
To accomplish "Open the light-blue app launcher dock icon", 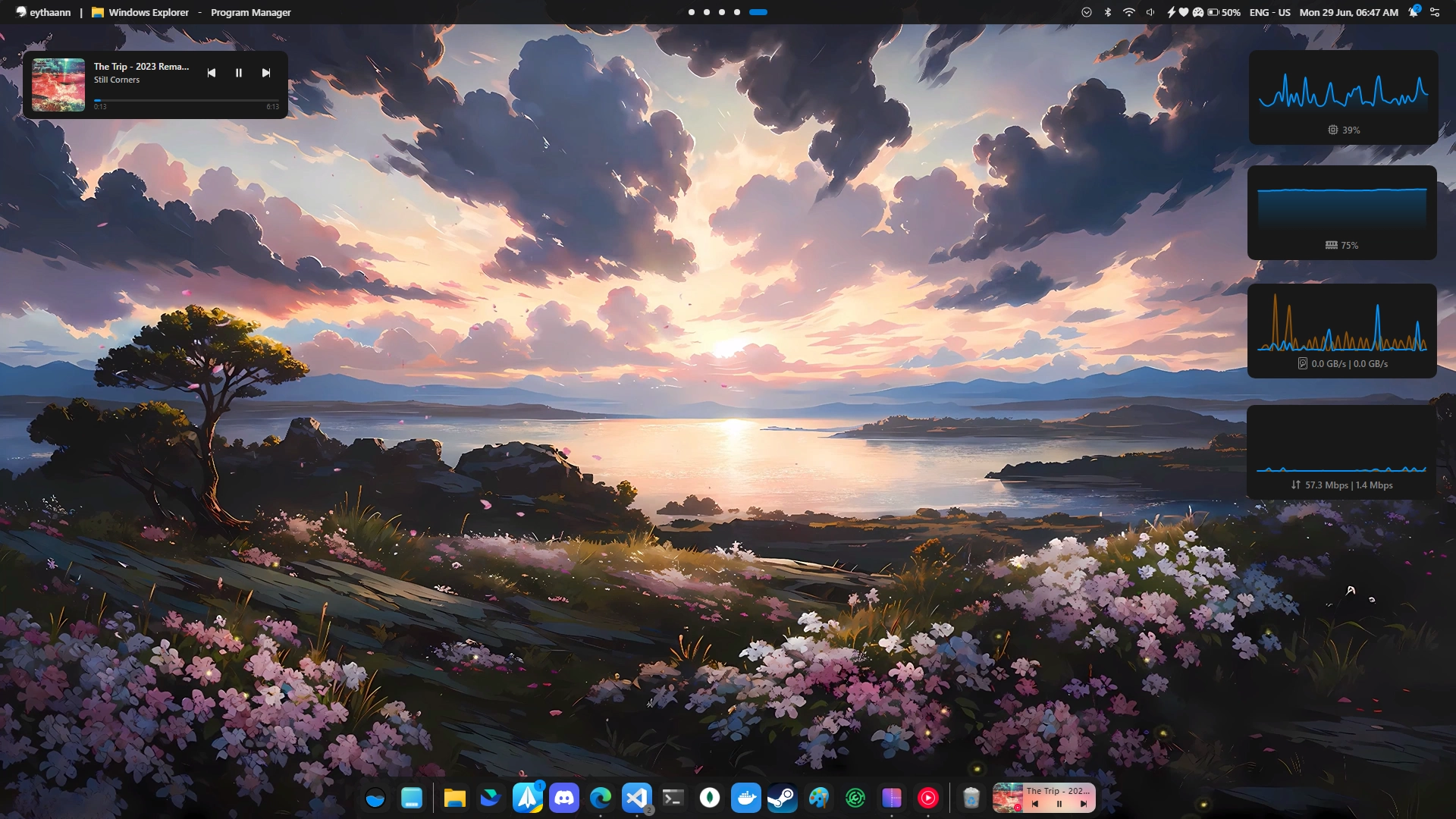I will click(412, 798).
